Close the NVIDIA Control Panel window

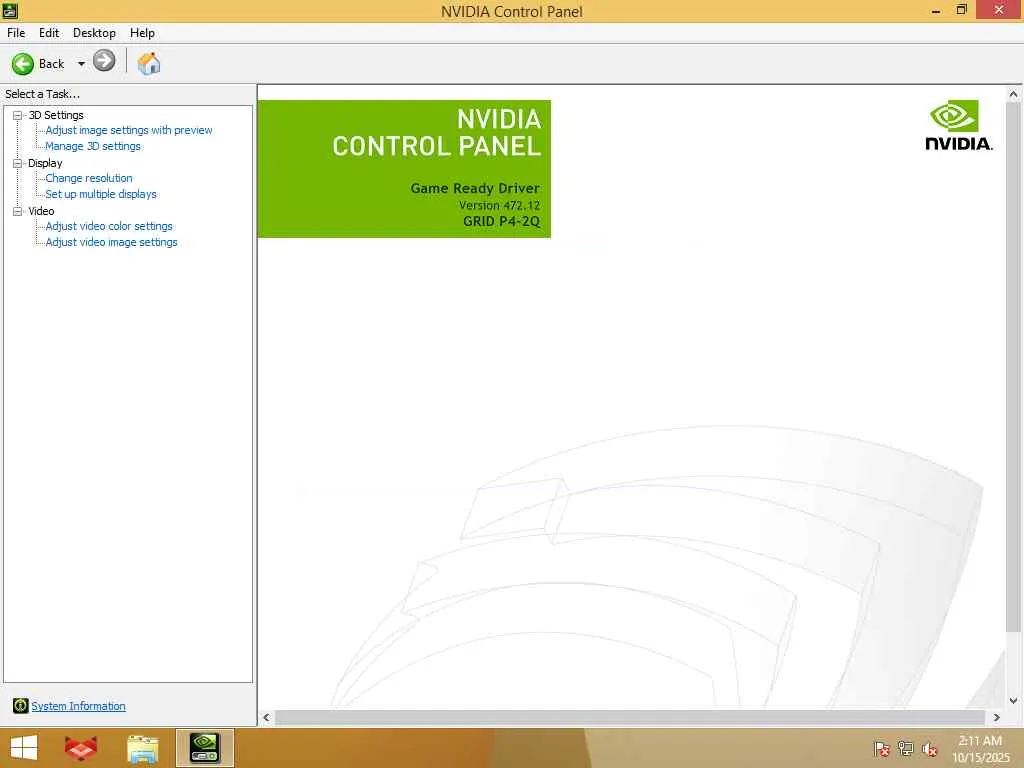click(x=999, y=10)
